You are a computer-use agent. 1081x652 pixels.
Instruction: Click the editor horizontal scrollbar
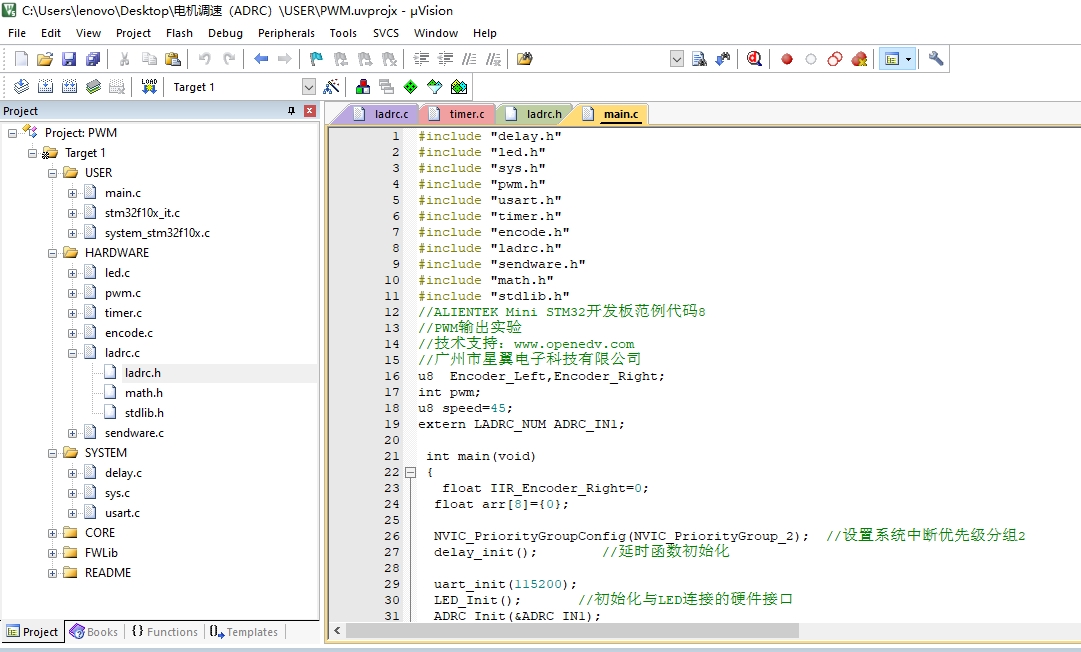[572, 631]
